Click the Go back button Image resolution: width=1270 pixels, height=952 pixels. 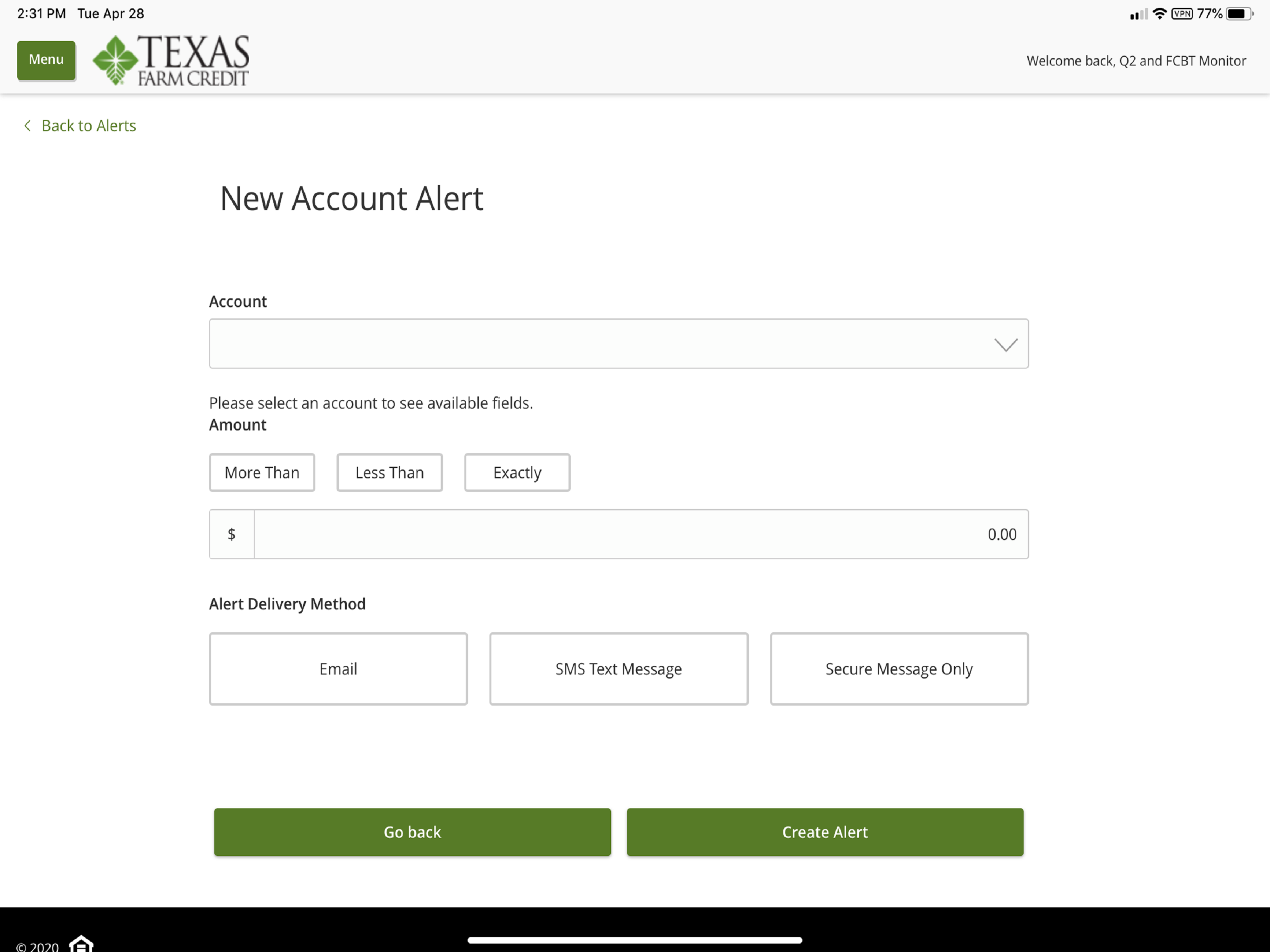tap(412, 832)
